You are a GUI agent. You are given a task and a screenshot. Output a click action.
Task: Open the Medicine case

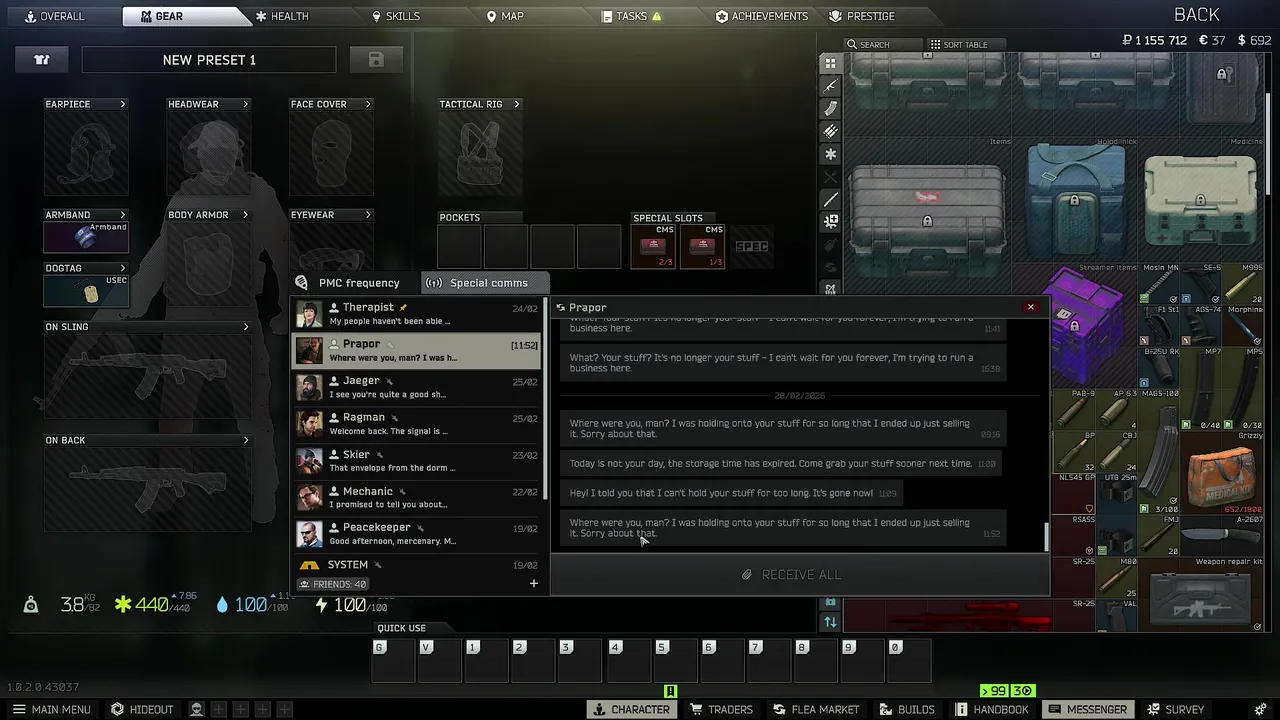[x=1200, y=200]
